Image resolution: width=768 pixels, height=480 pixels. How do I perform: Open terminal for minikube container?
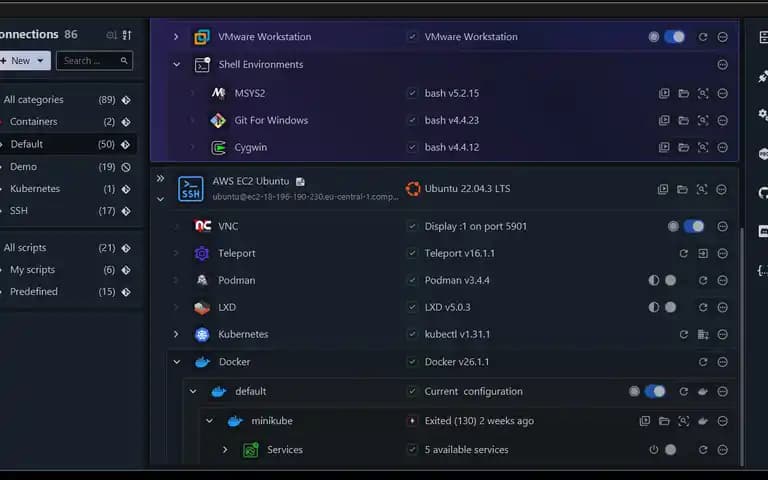click(645, 421)
